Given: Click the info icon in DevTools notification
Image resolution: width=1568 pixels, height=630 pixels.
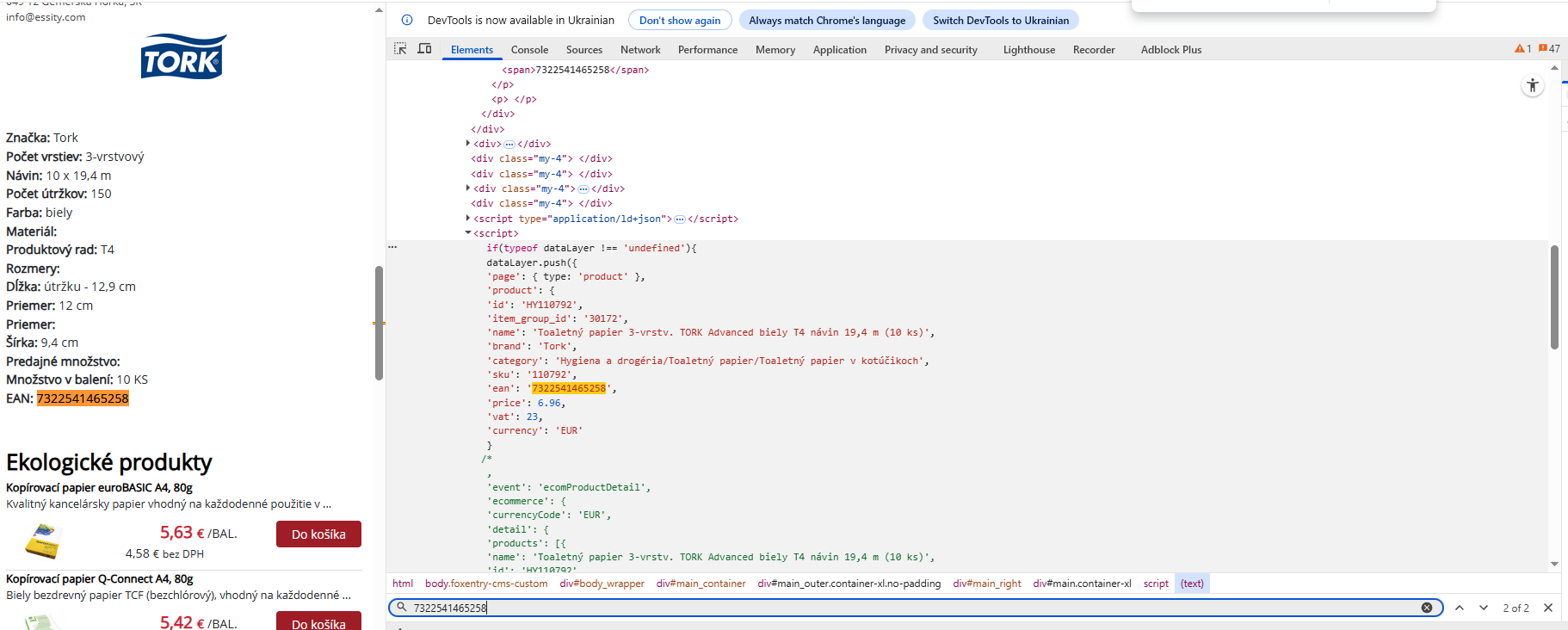Looking at the screenshot, I should 407,20.
